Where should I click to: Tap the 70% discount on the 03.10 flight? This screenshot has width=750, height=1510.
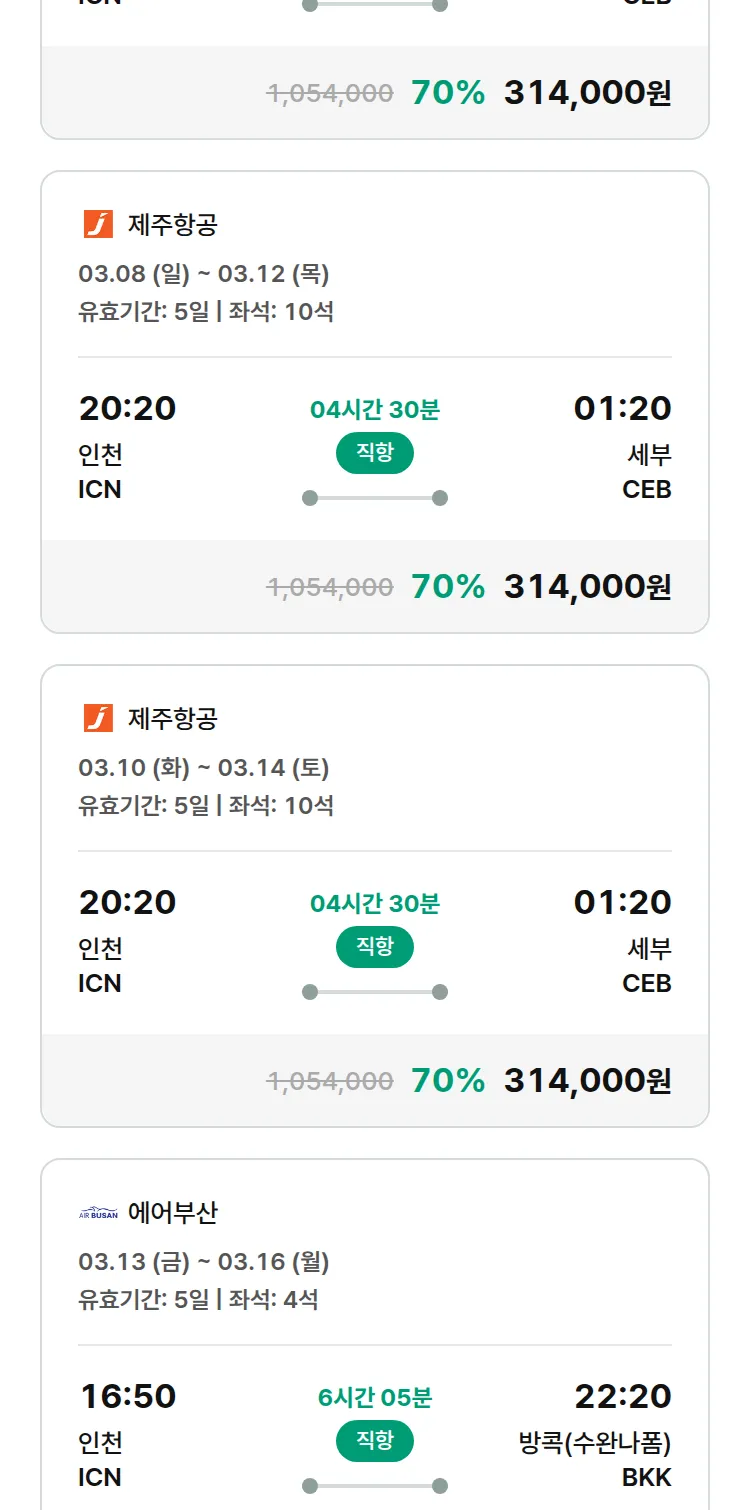click(447, 1080)
